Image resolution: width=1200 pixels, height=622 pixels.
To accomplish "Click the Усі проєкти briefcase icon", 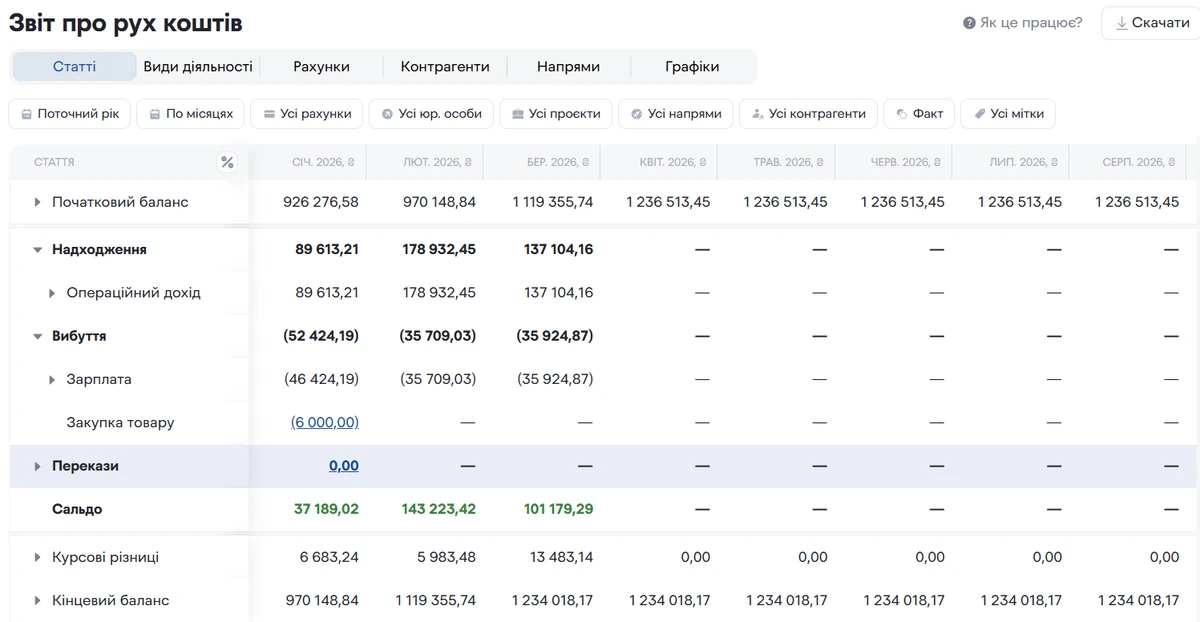I will click(x=518, y=114).
